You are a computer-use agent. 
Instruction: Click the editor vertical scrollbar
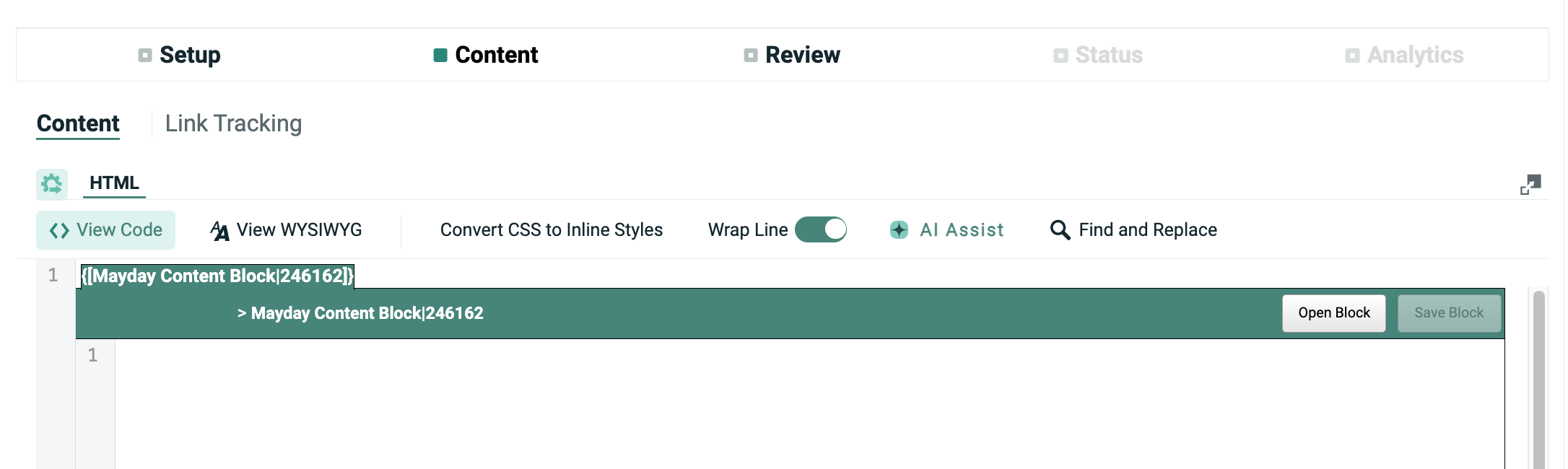pos(1538,375)
